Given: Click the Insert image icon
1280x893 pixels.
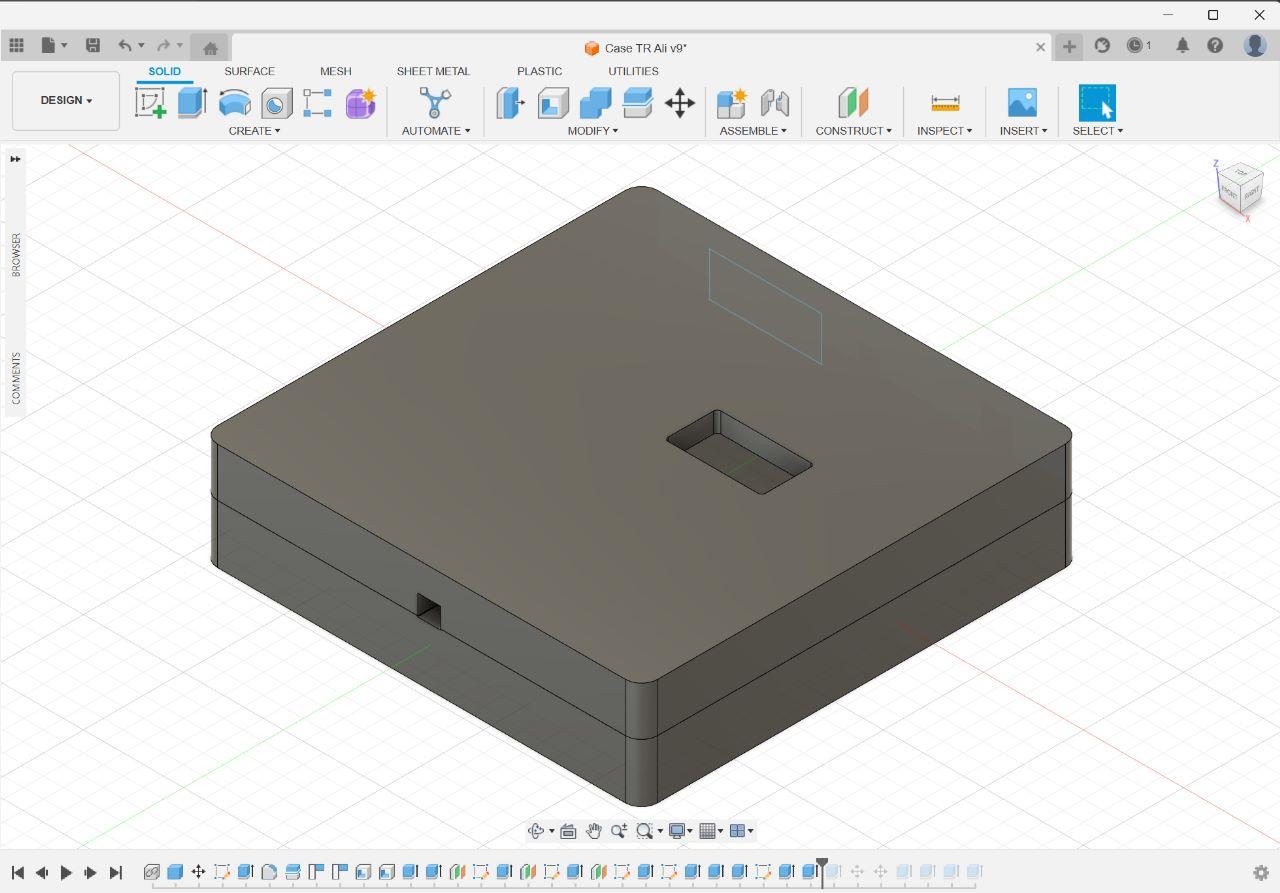Looking at the screenshot, I should pyautogui.click(x=1022, y=103).
